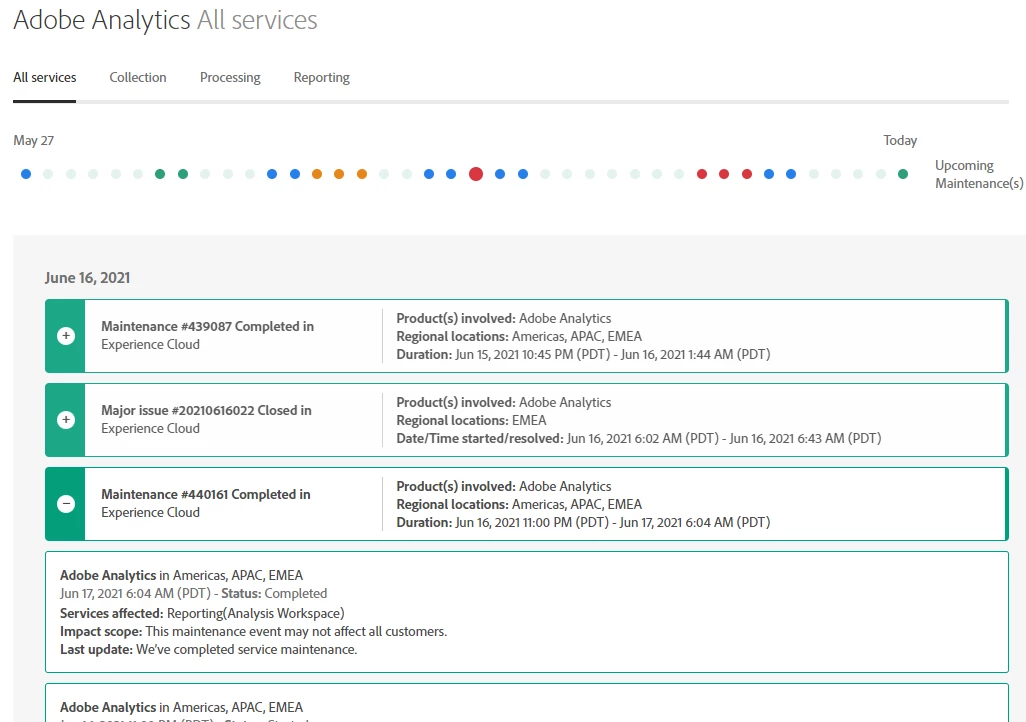Select the middle of three small red dots

point(724,174)
